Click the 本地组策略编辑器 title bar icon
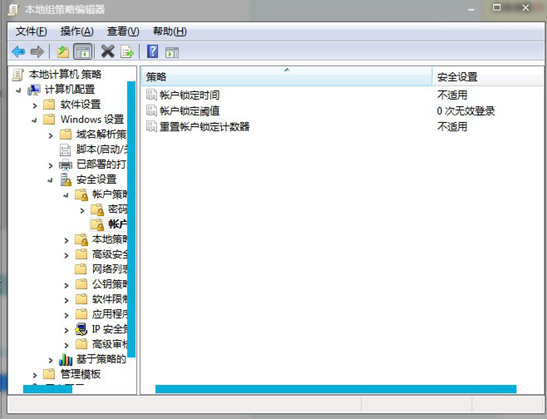The height and width of the screenshot is (420, 547). point(13,9)
